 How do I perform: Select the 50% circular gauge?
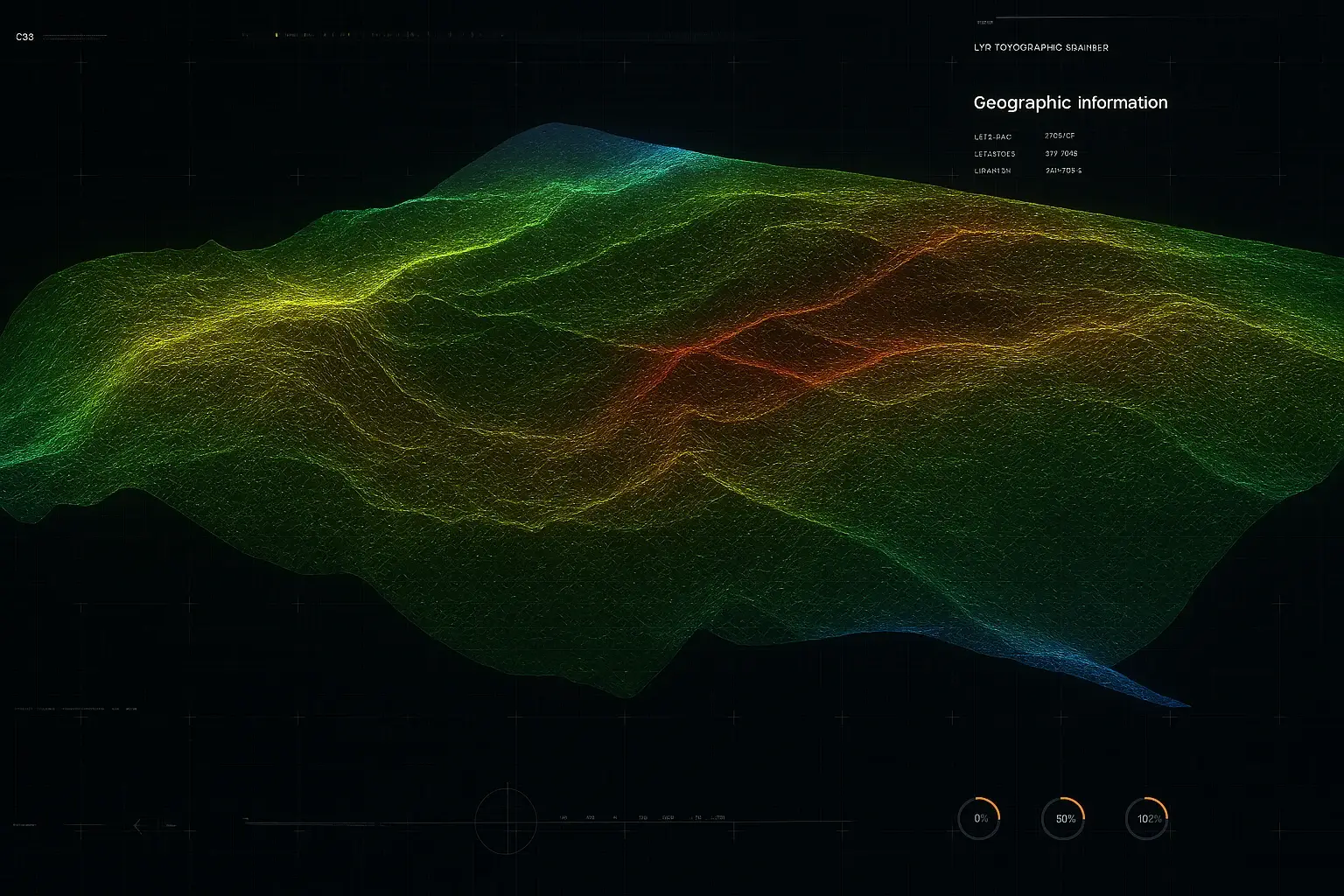1063,818
